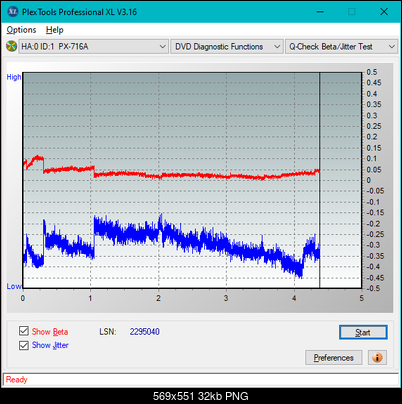This screenshot has height=404, width=402.
Task: Open the Help menu
Action: [55, 30]
